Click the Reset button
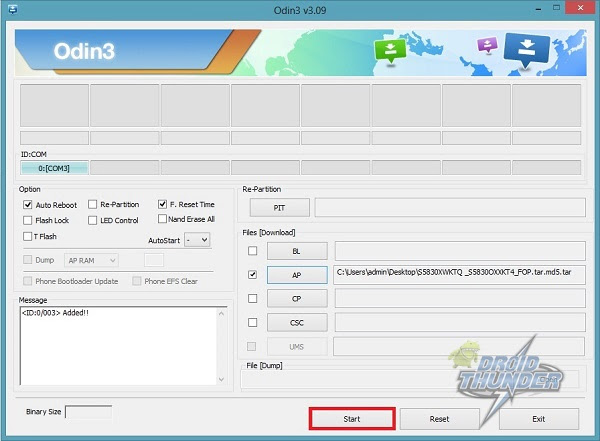 pyautogui.click(x=439, y=419)
